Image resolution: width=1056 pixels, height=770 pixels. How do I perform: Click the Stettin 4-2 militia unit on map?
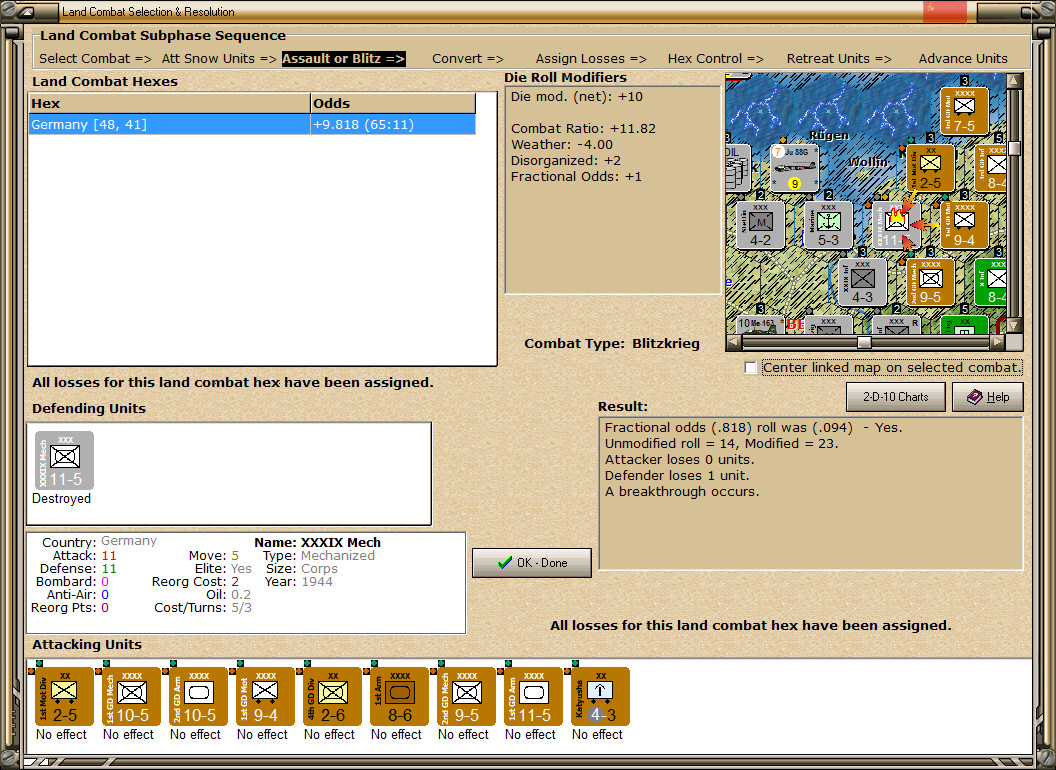(760, 225)
